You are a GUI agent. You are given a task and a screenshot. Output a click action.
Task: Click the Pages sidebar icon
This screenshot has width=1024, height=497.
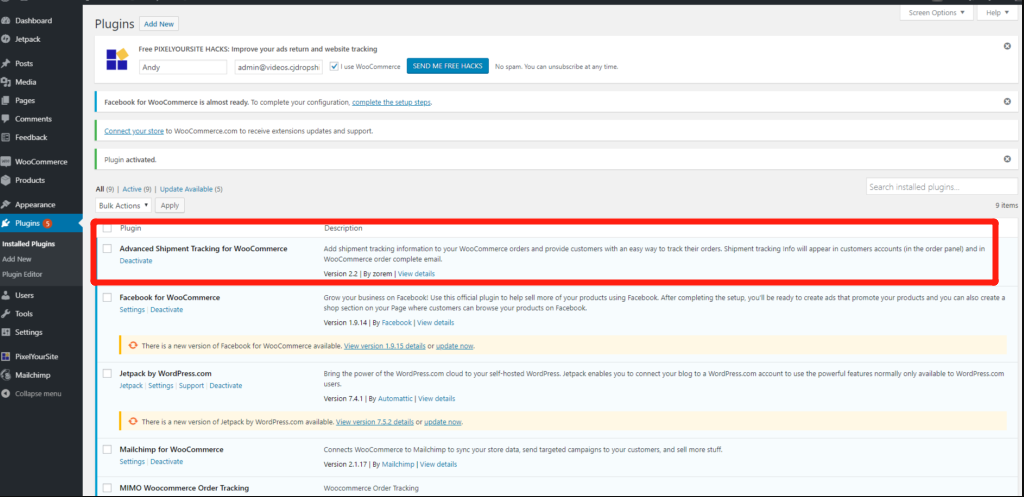pos(6,101)
